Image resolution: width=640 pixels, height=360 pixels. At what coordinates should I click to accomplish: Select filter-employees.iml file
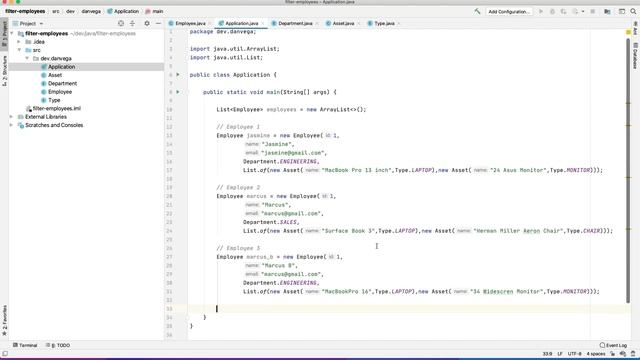click(x=56, y=108)
